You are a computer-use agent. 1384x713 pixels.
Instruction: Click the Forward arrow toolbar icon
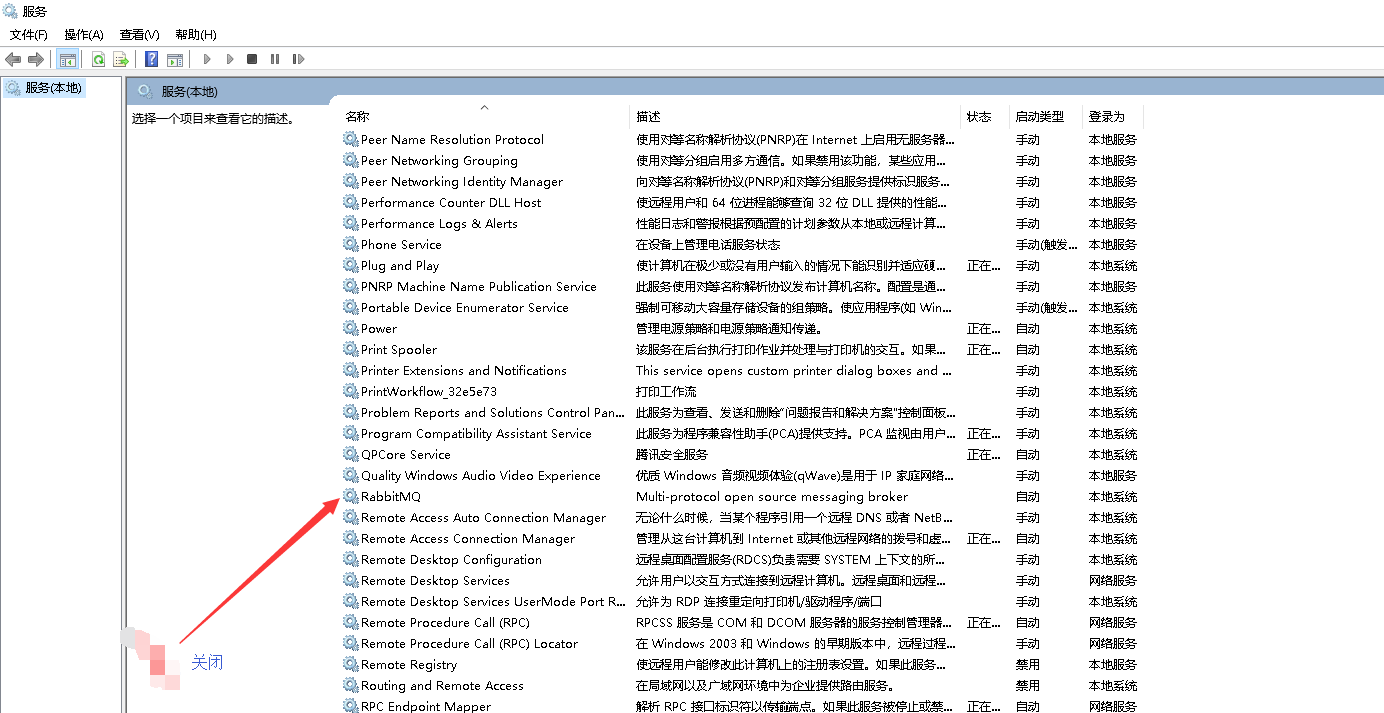[x=36, y=59]
